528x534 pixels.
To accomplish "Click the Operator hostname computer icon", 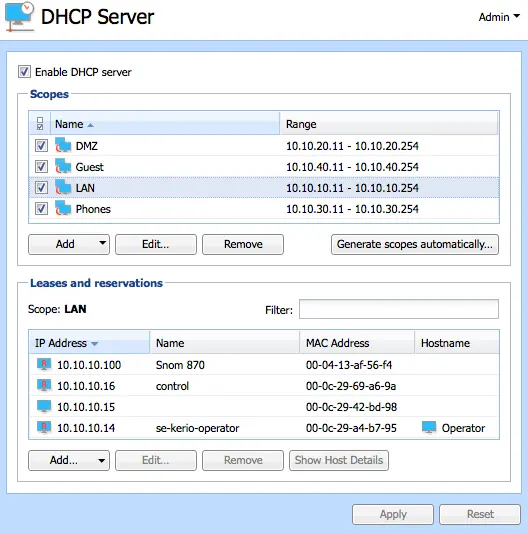I will 429,427.
